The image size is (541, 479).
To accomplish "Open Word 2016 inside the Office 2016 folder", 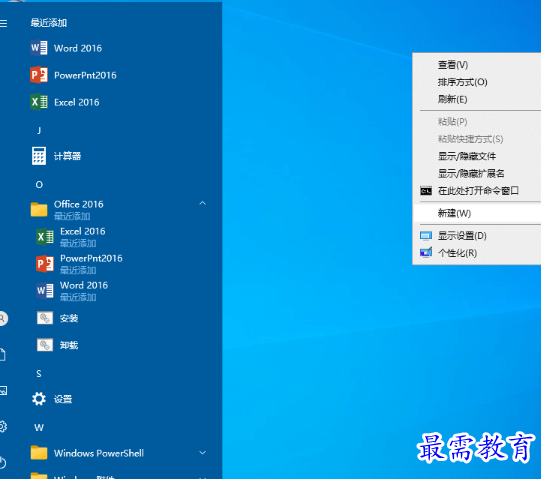I will 72,291.
